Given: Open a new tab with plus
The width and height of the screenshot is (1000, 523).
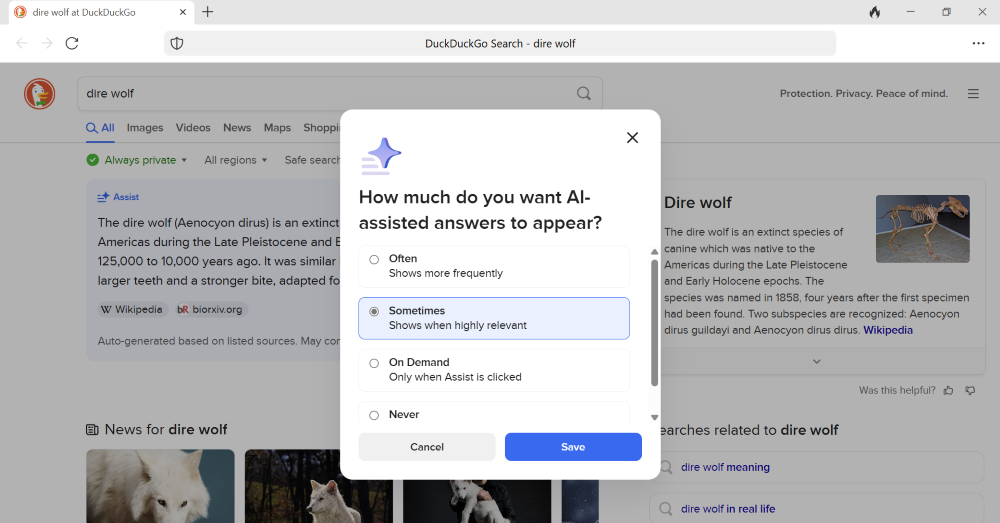Looking at the screenshot, I should [207, 12].
